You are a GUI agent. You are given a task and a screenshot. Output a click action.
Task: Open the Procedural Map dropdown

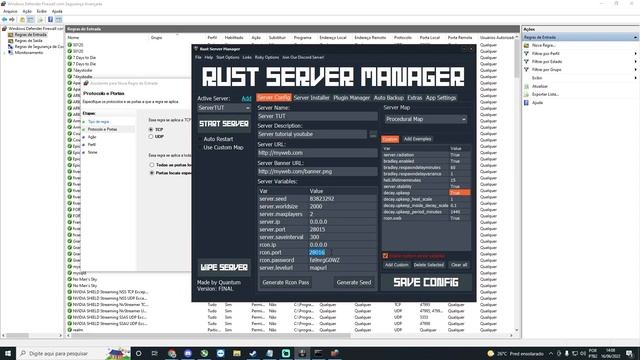point(426,119)
